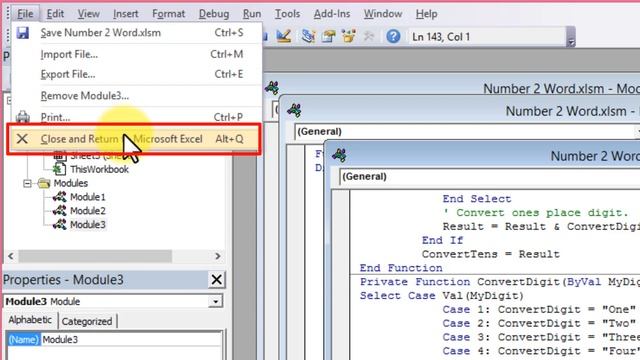Screen dimensions: 640x360
Task: Click the greyed Toolbox toolbar icon
Action: coord(369,36)
